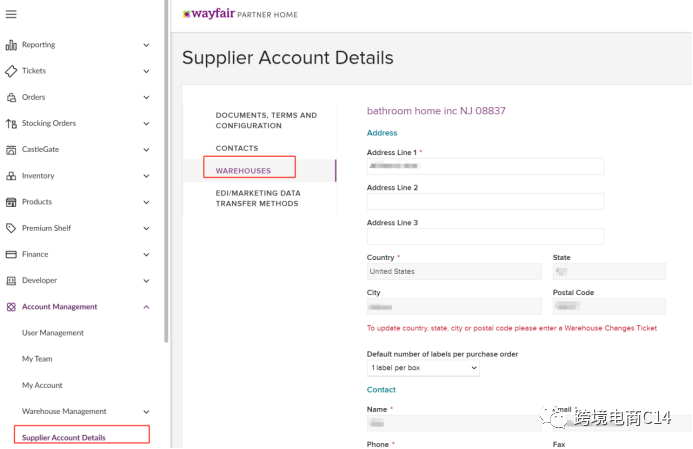693x449 pixels.
Task: Expand the Developer menu chevron
Action: (x=146, y=281)
